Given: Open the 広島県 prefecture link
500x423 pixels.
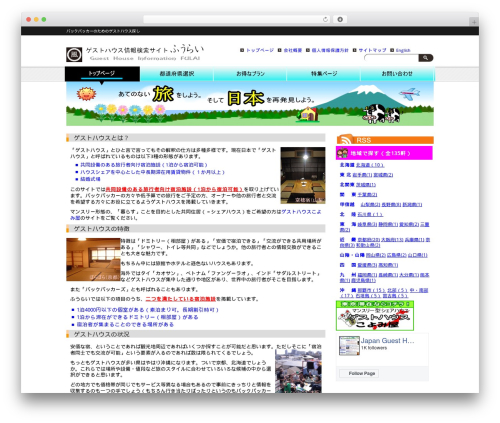Looking at the screenshot, I should coord(397,255).
